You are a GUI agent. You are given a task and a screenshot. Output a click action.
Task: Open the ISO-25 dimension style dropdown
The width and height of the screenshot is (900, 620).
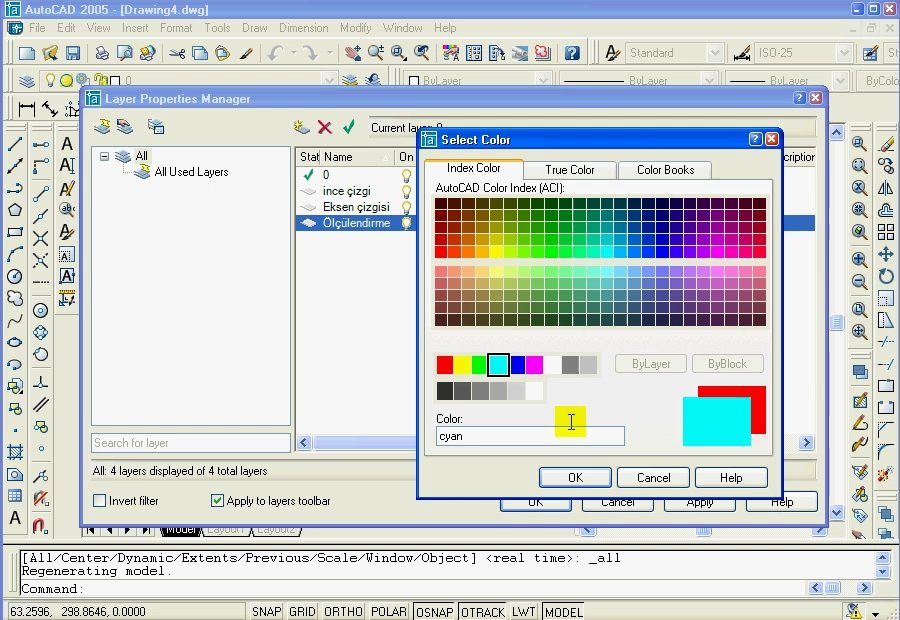(843, 53)
